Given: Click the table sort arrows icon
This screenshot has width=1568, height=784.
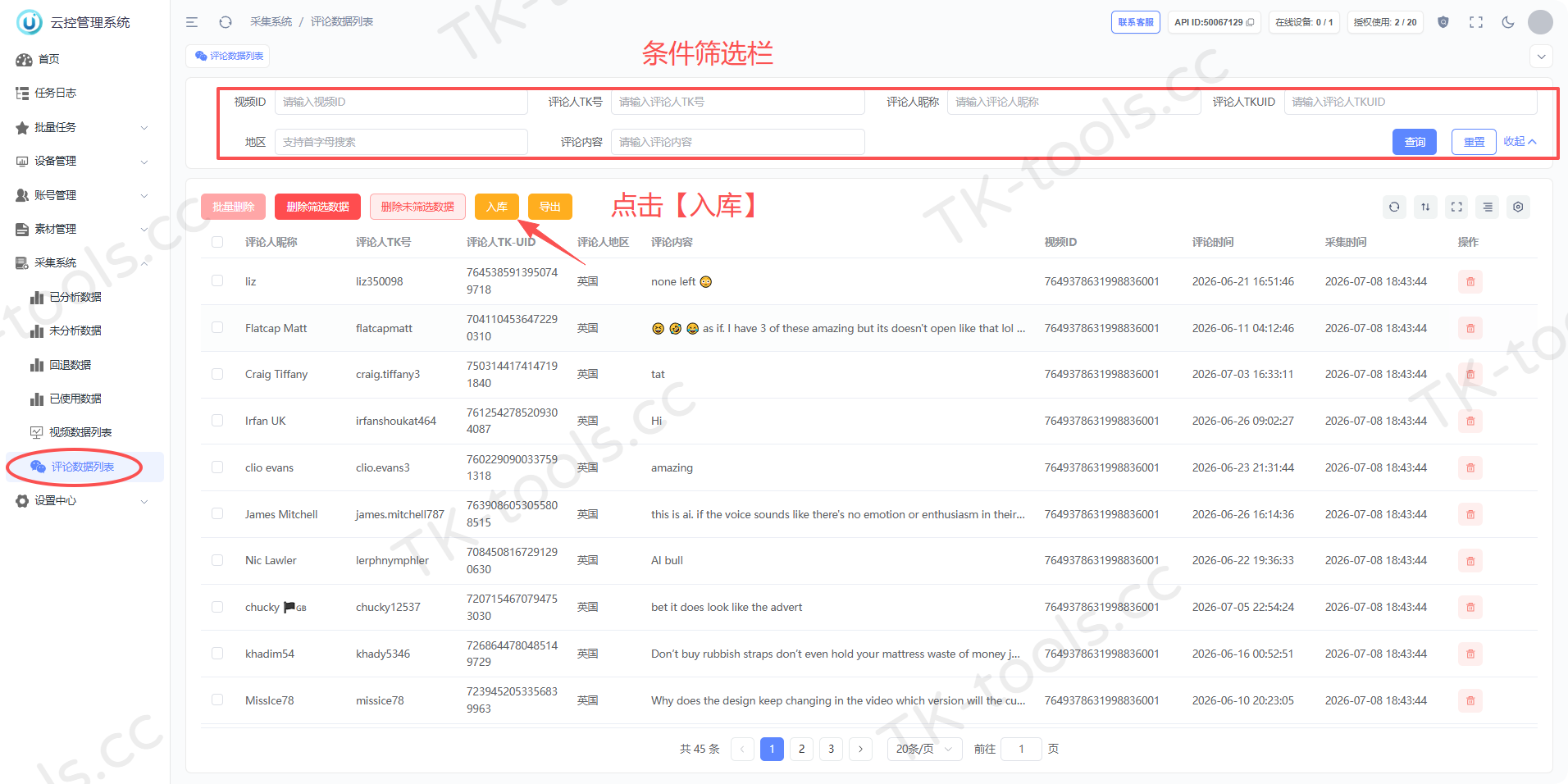Looking at the screenshot, I should (x=1425, y=207).
